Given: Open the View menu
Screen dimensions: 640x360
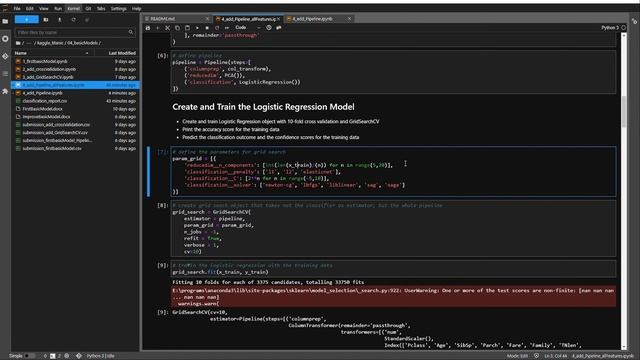Looking at the screenshot, I should coord(44,9).
